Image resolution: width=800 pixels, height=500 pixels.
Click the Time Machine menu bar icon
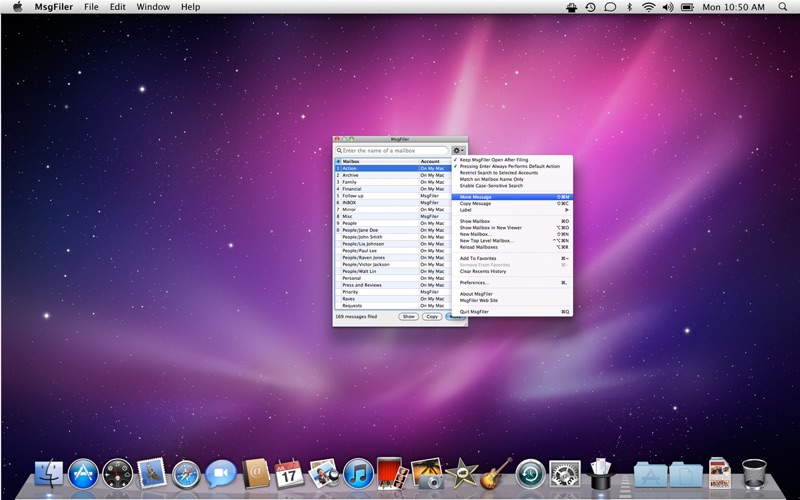590,7
